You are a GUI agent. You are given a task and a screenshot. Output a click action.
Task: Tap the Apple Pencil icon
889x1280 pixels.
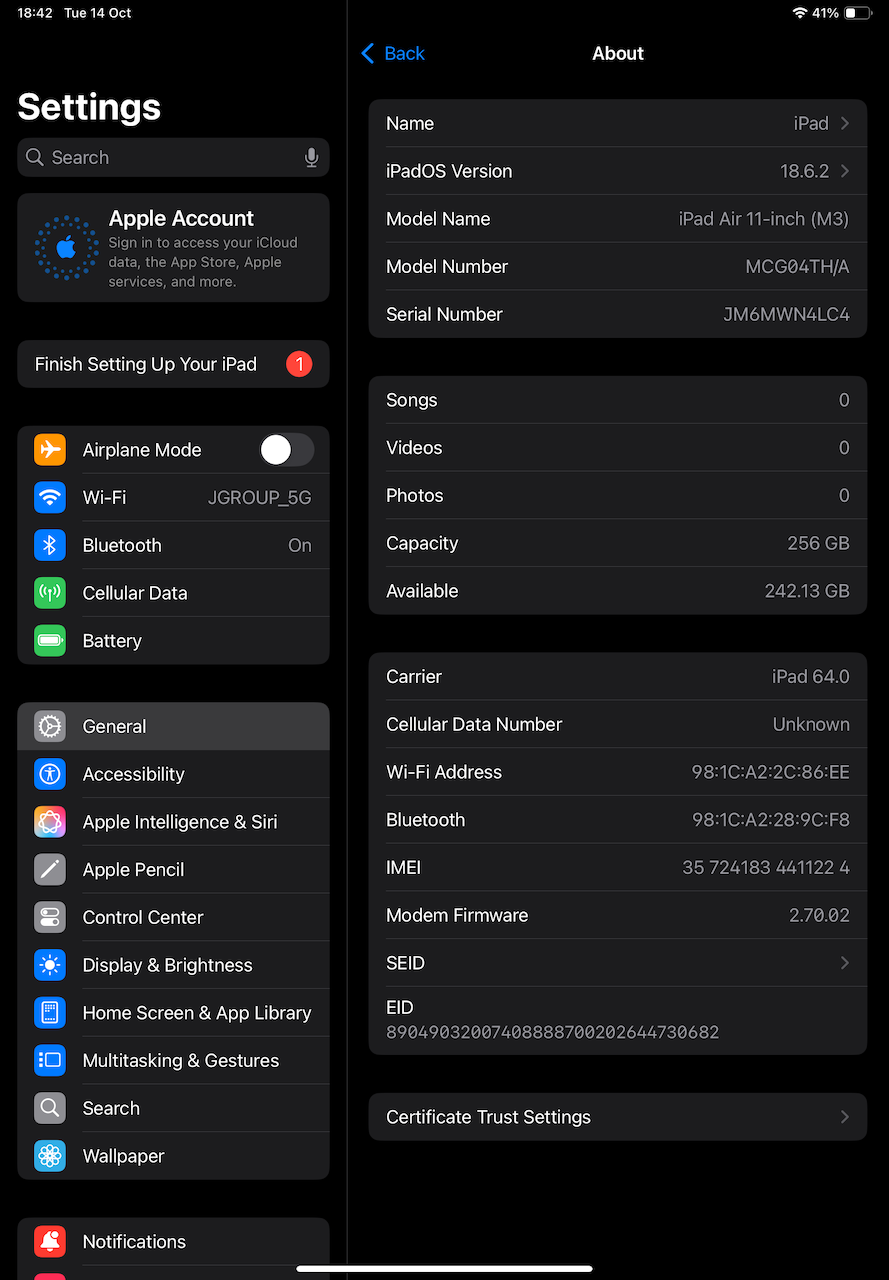50,870
